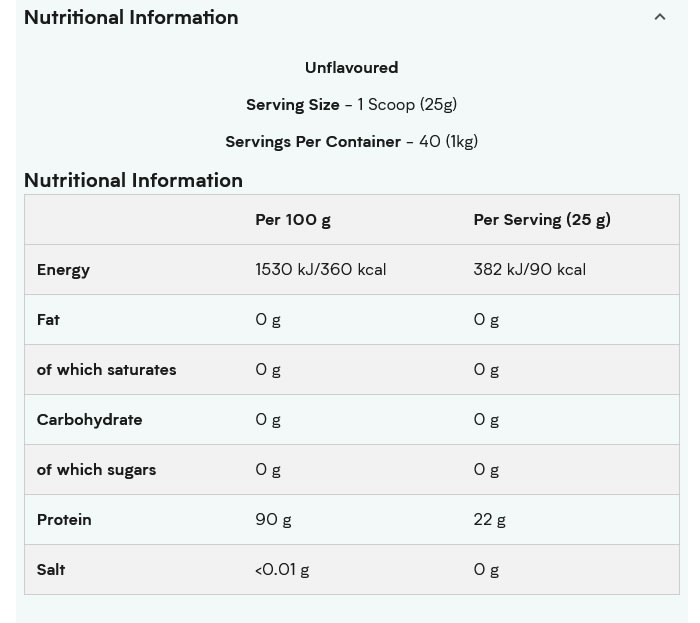Click the Salt row label
The width and height of the screenshot is (700, 623).
(x=51, y=569)
